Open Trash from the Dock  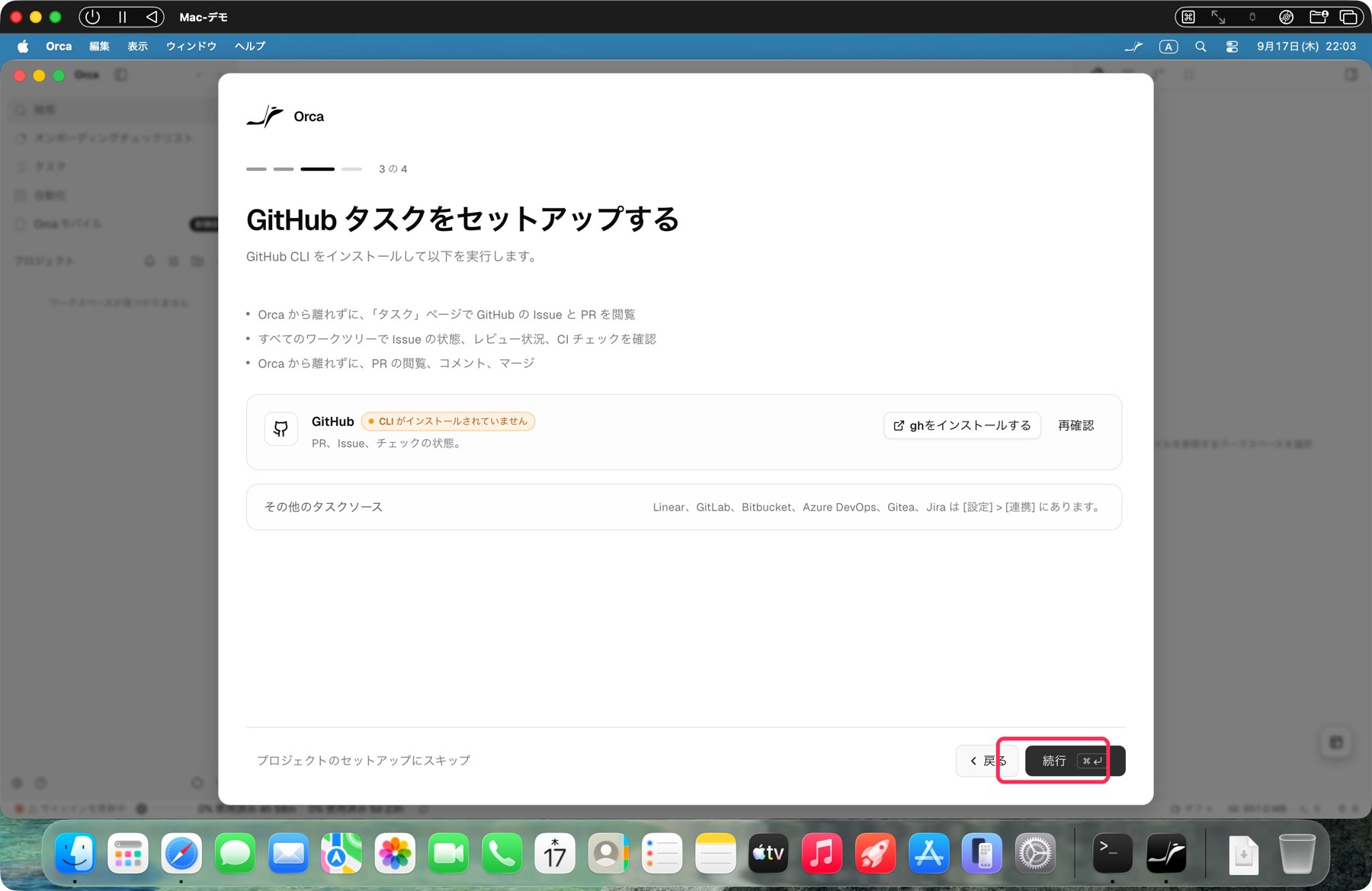[1297, 853]
